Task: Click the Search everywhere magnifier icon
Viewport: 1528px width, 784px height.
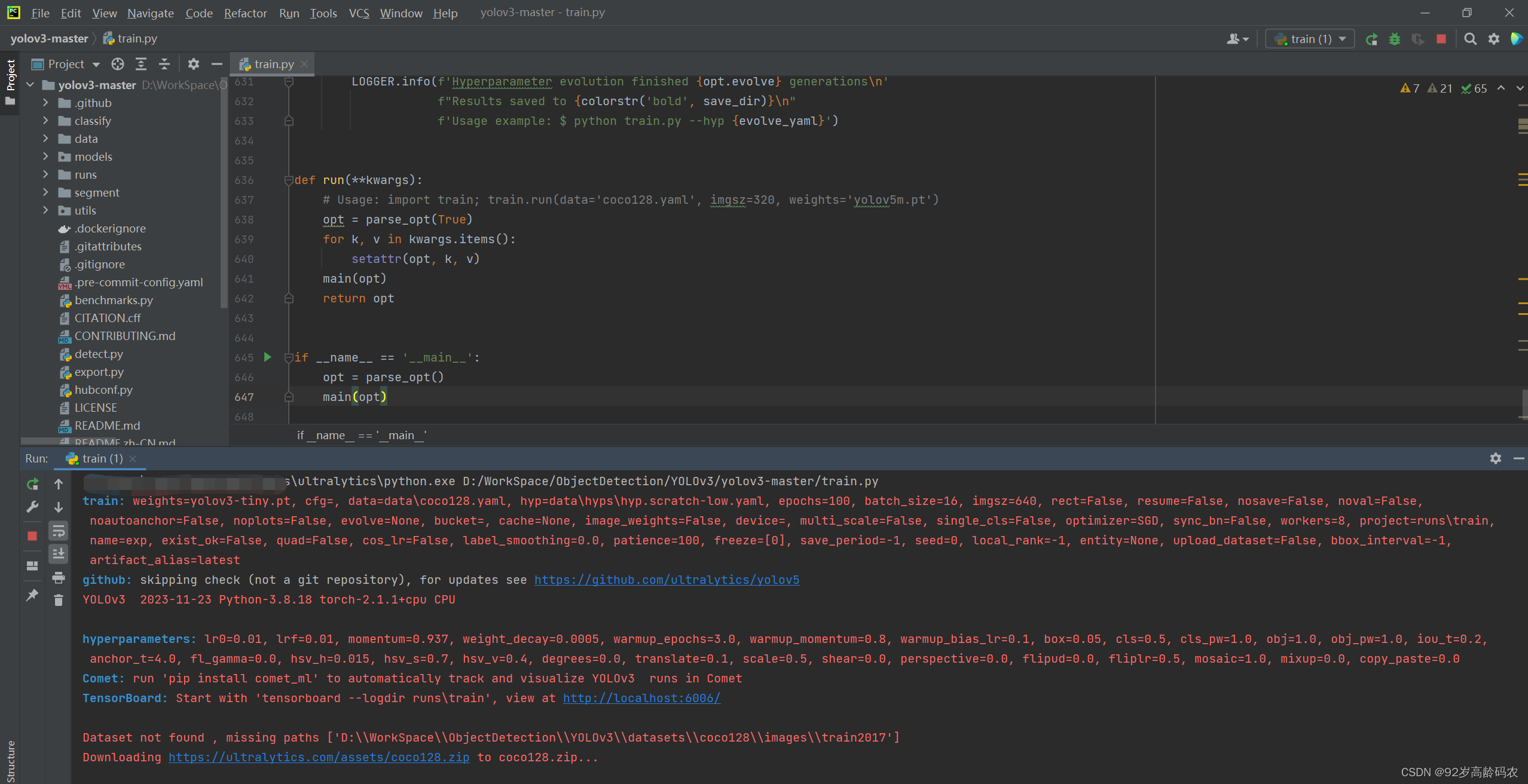Action: 1470,39
